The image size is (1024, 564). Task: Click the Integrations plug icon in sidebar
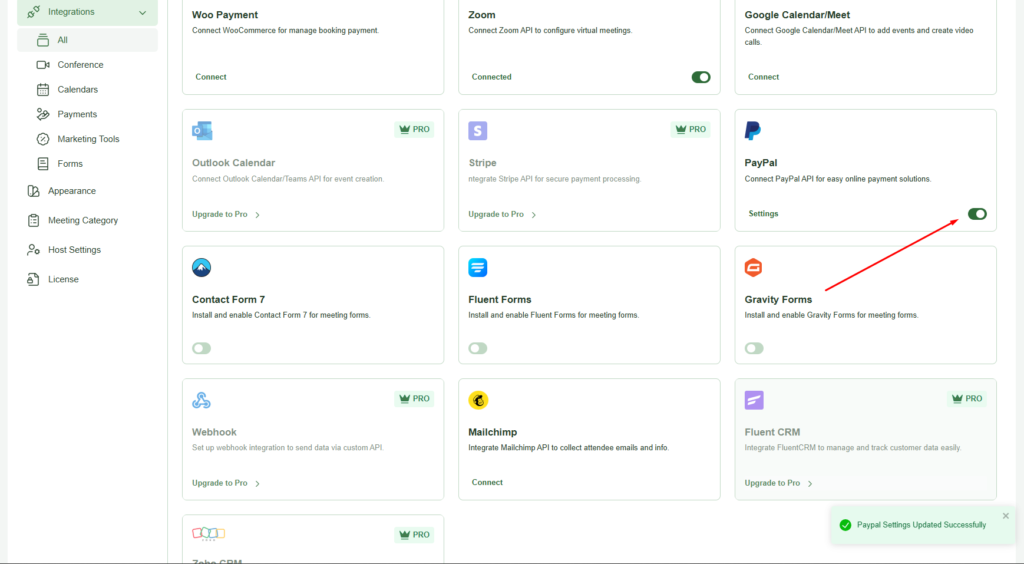[33, 12]
